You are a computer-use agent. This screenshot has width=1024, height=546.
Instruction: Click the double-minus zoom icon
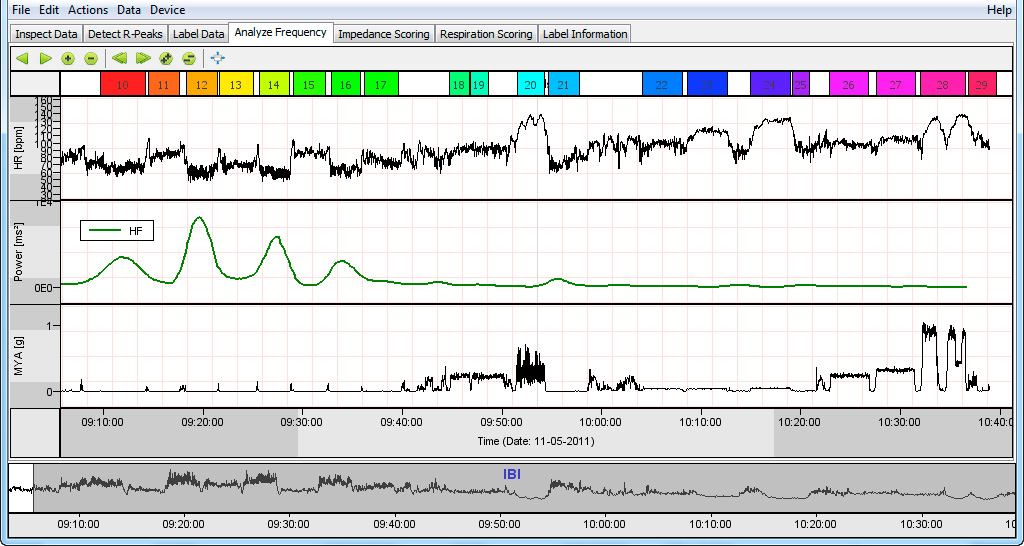coord(189,59)
